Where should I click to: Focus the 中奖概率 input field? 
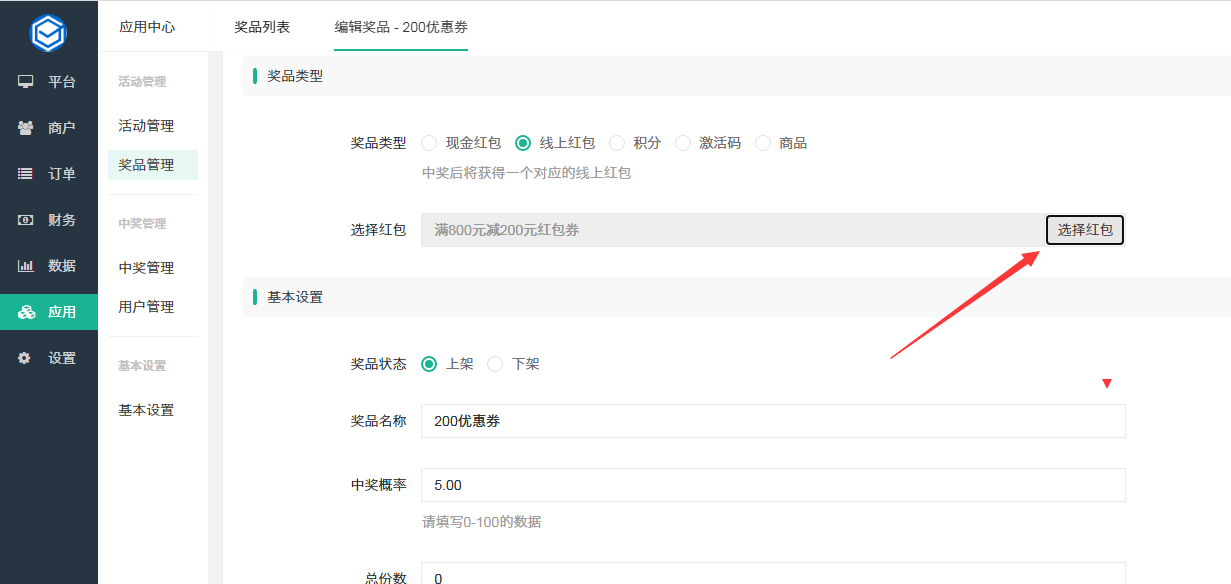click(x=773, y=485)
